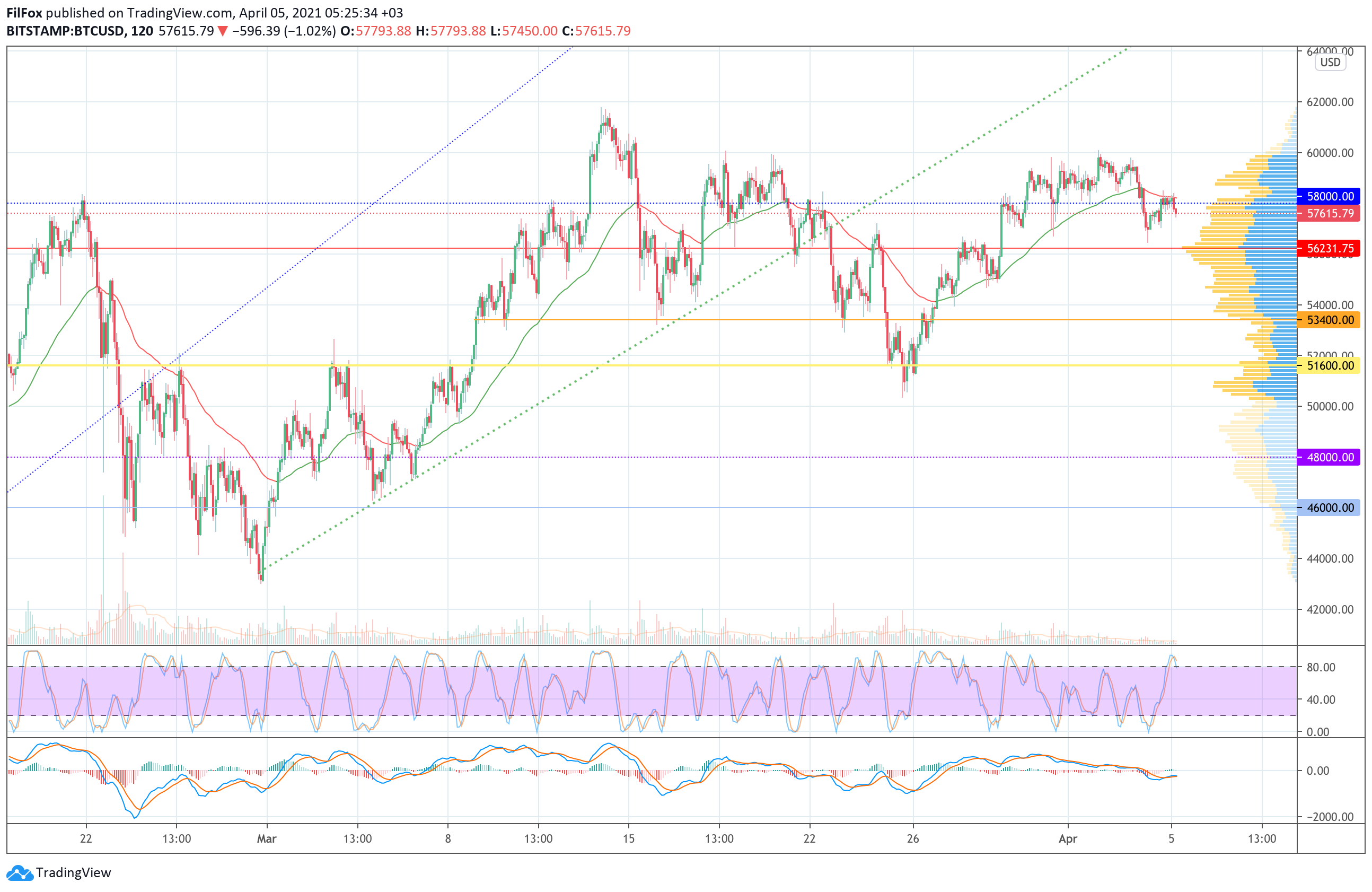Click the Apr date label on time axis
1372x892 pixels.
[1068, 838]
